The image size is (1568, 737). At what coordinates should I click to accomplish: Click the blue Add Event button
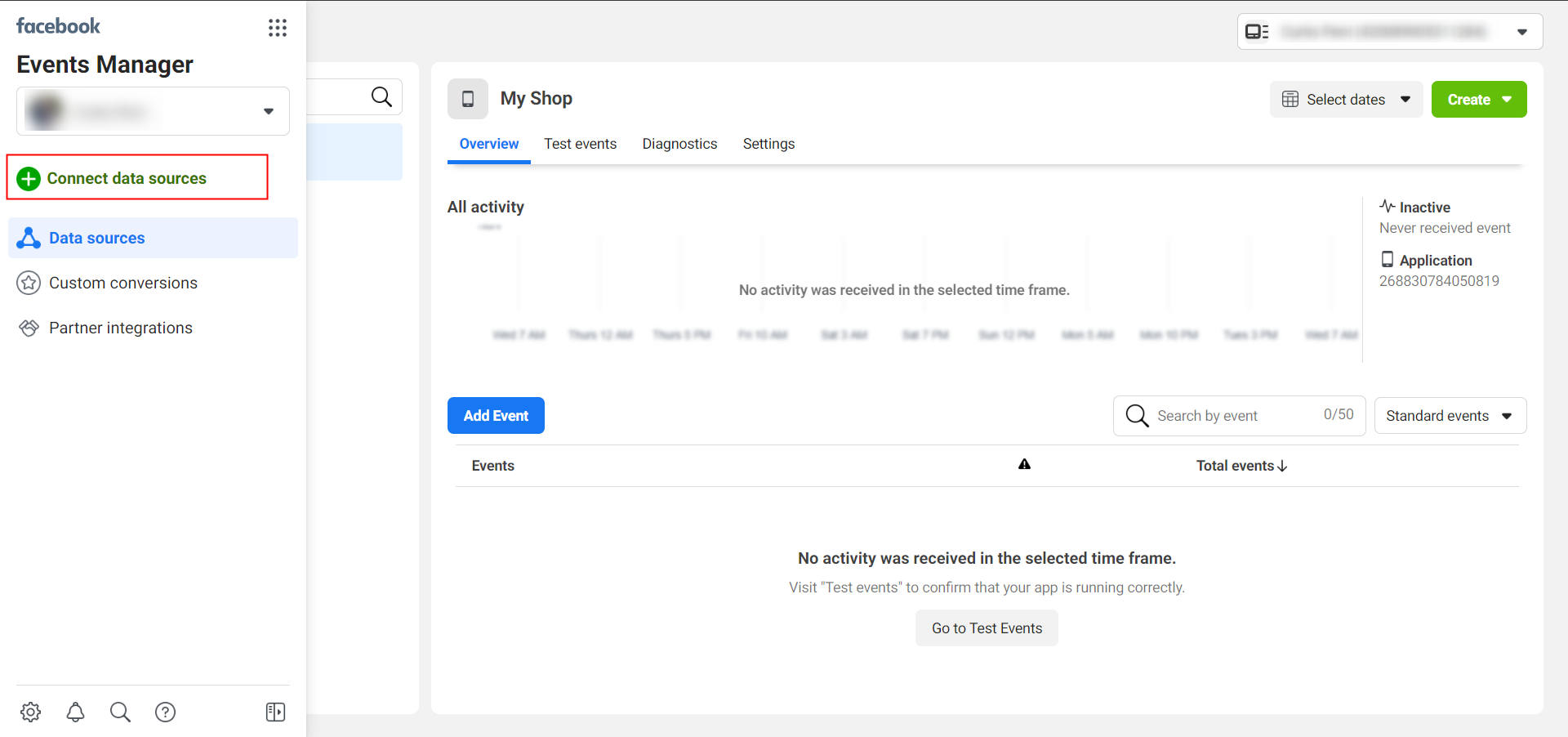coord(496,416)
